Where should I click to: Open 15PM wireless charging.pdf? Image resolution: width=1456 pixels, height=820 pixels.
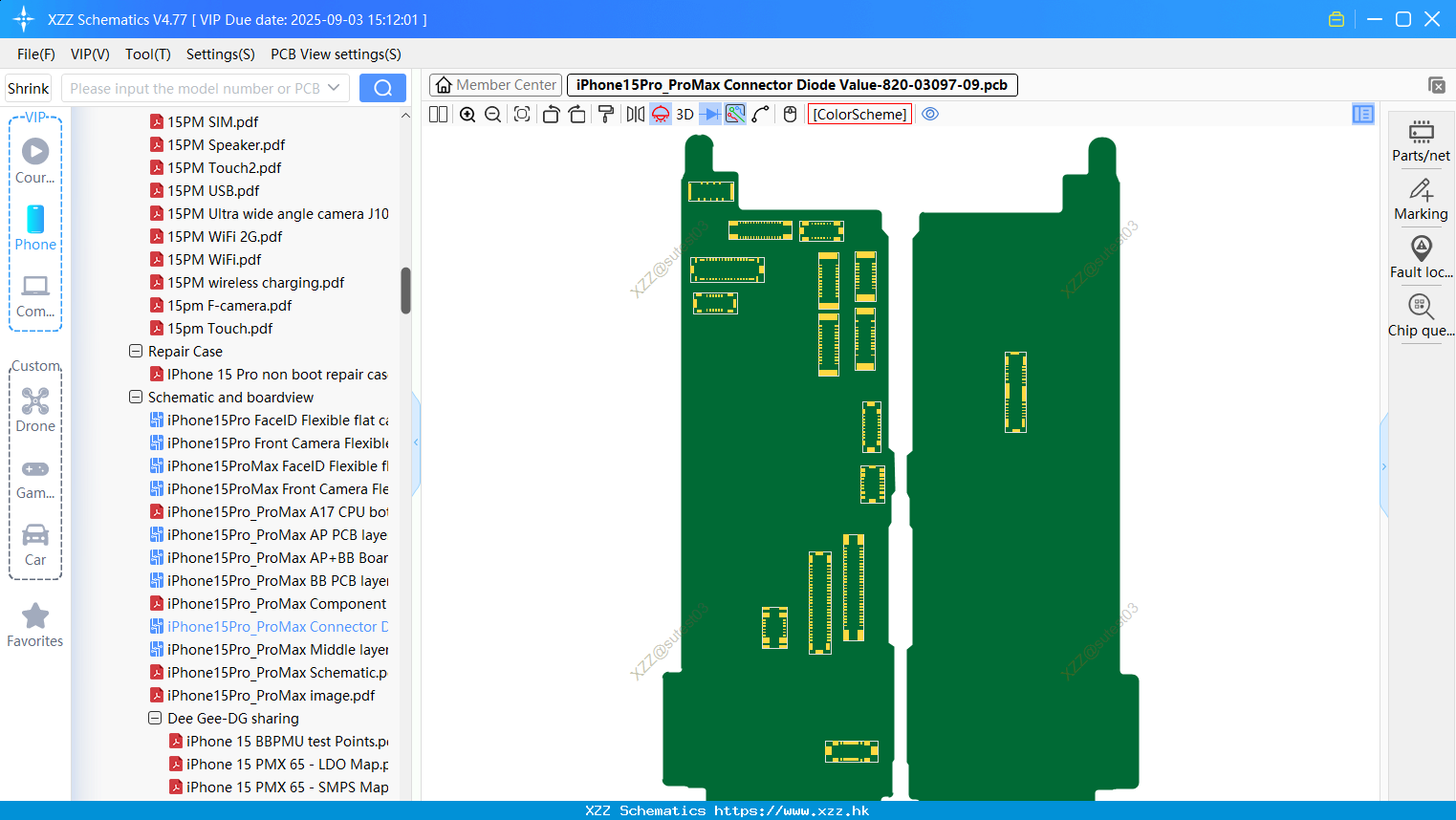click(255, 282)
